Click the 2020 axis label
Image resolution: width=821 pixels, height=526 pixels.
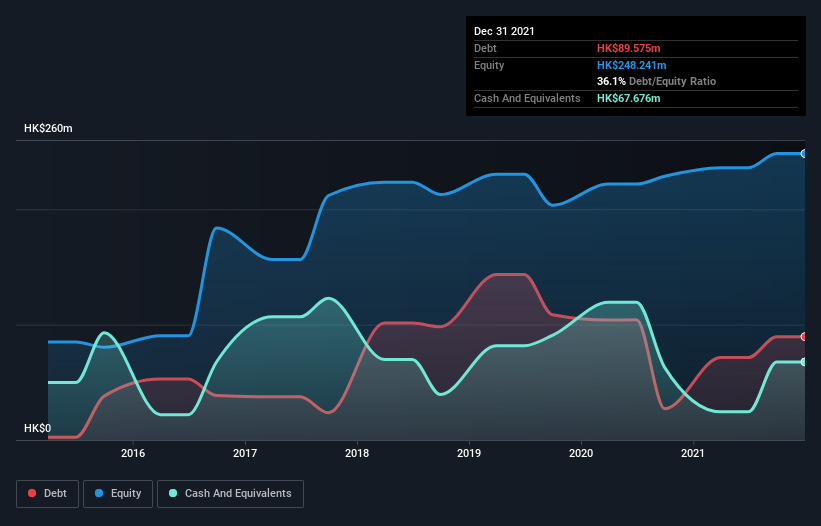581,453
